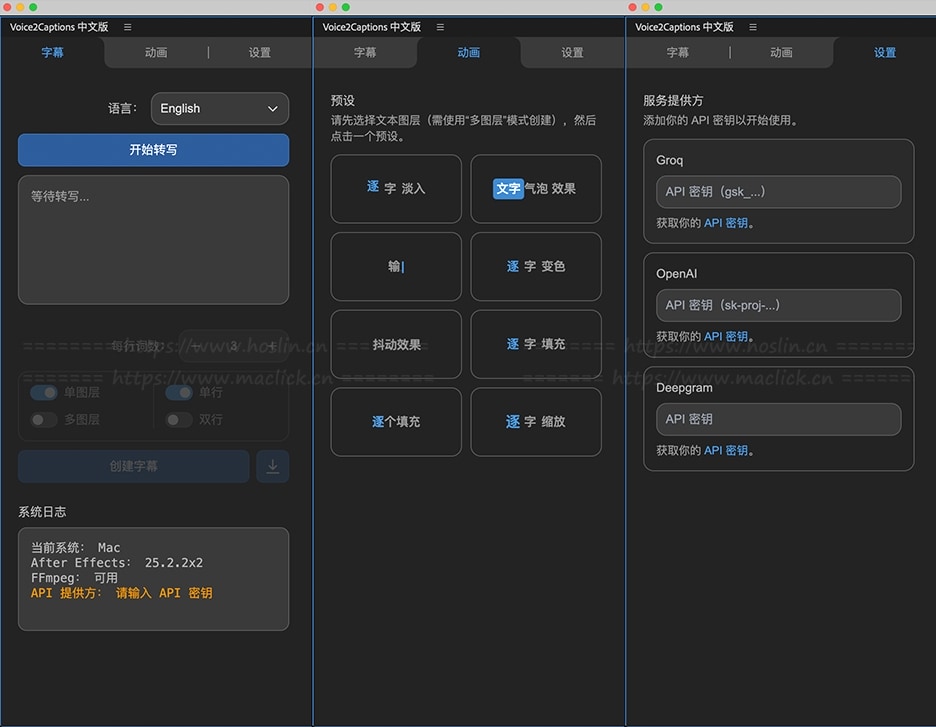The image size is (936, 727).
Task: Open the hamburger menu of the rightmost panel
Action: coord(753,27)
